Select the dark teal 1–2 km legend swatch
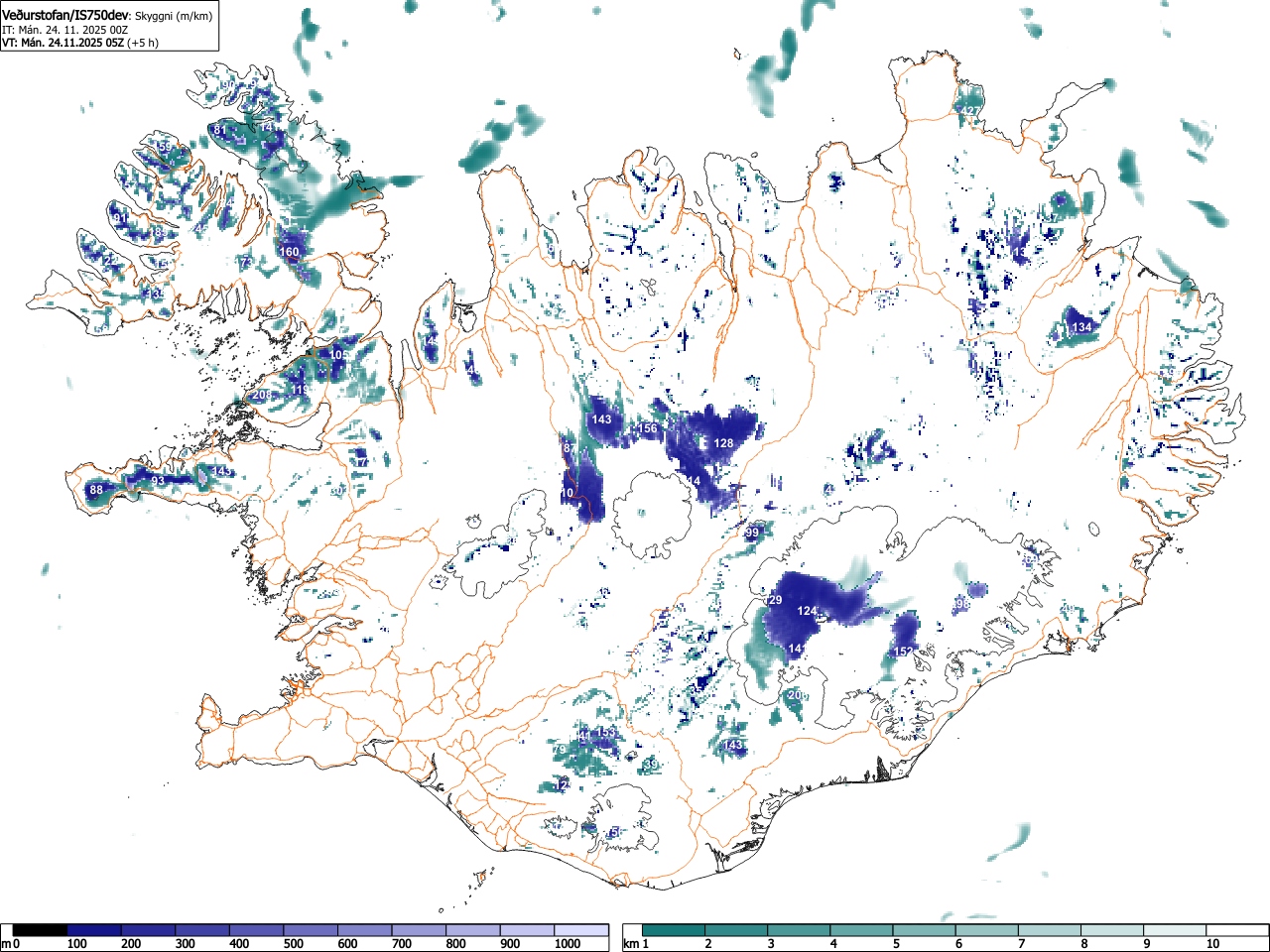Screen dimensions: 1270x952 (x=675, y=930)
